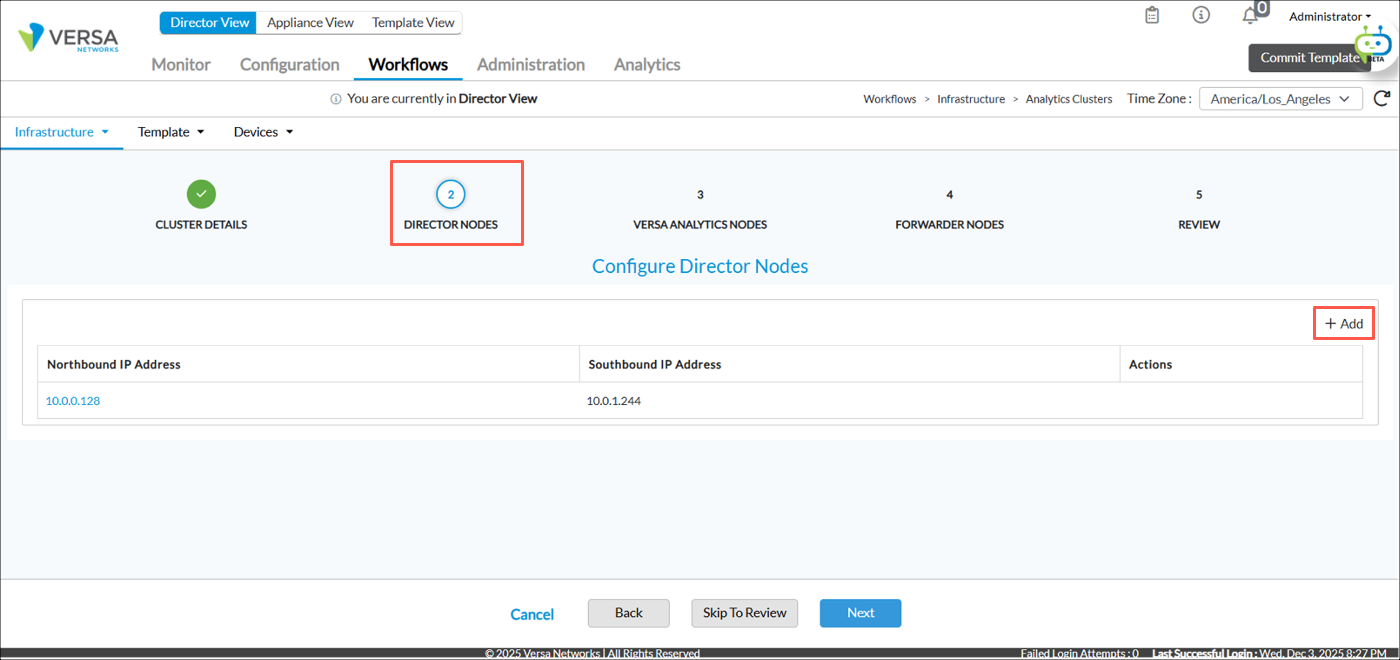
Task: Select step 2 Director Nodes circle
Action: pos(451,194)
